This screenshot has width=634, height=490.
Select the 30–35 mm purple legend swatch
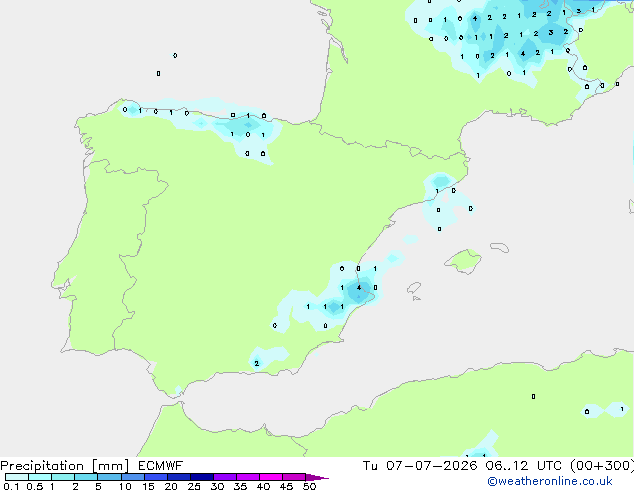224,477
